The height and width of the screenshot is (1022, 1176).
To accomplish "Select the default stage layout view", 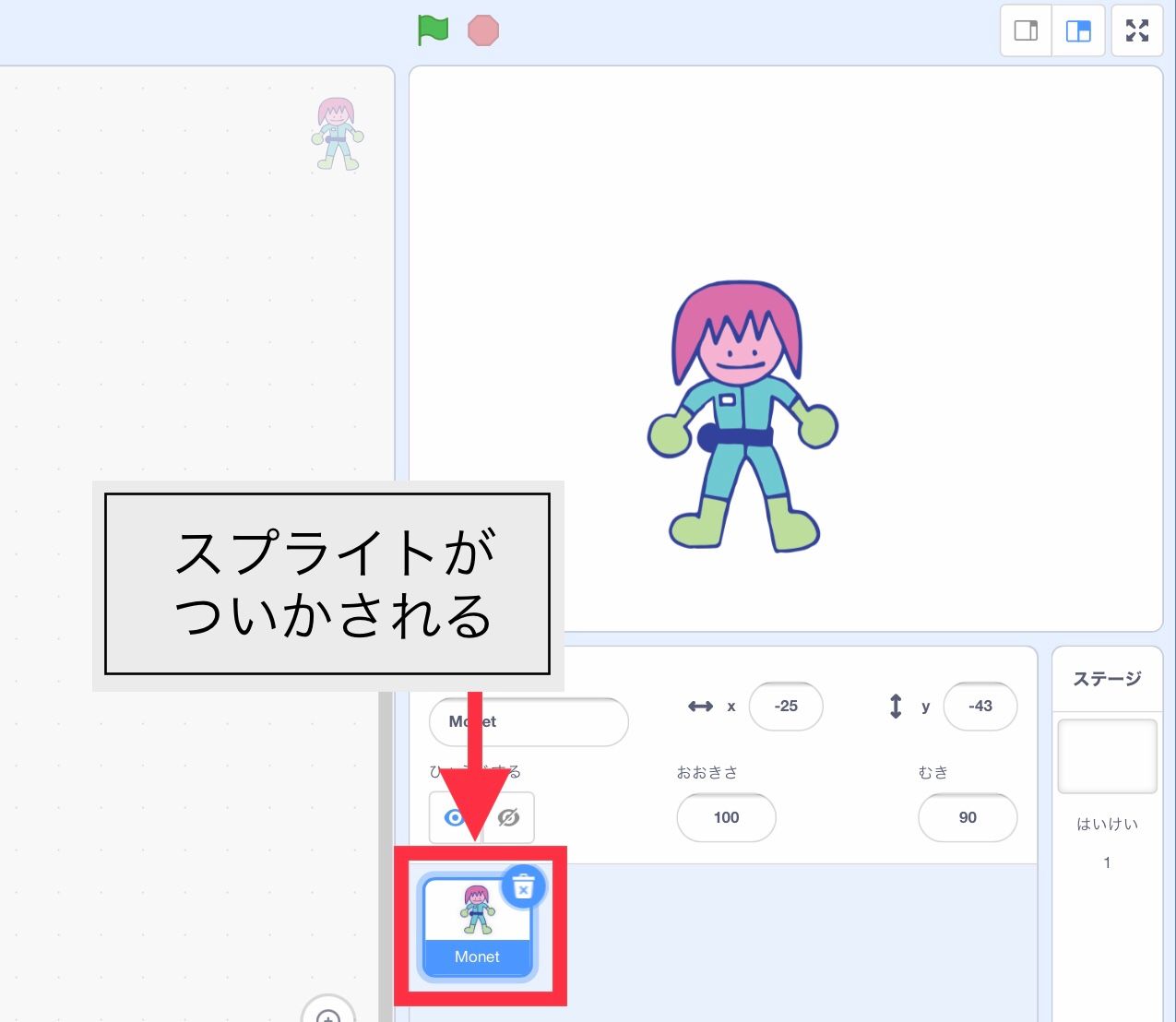I will point(1078,30).
